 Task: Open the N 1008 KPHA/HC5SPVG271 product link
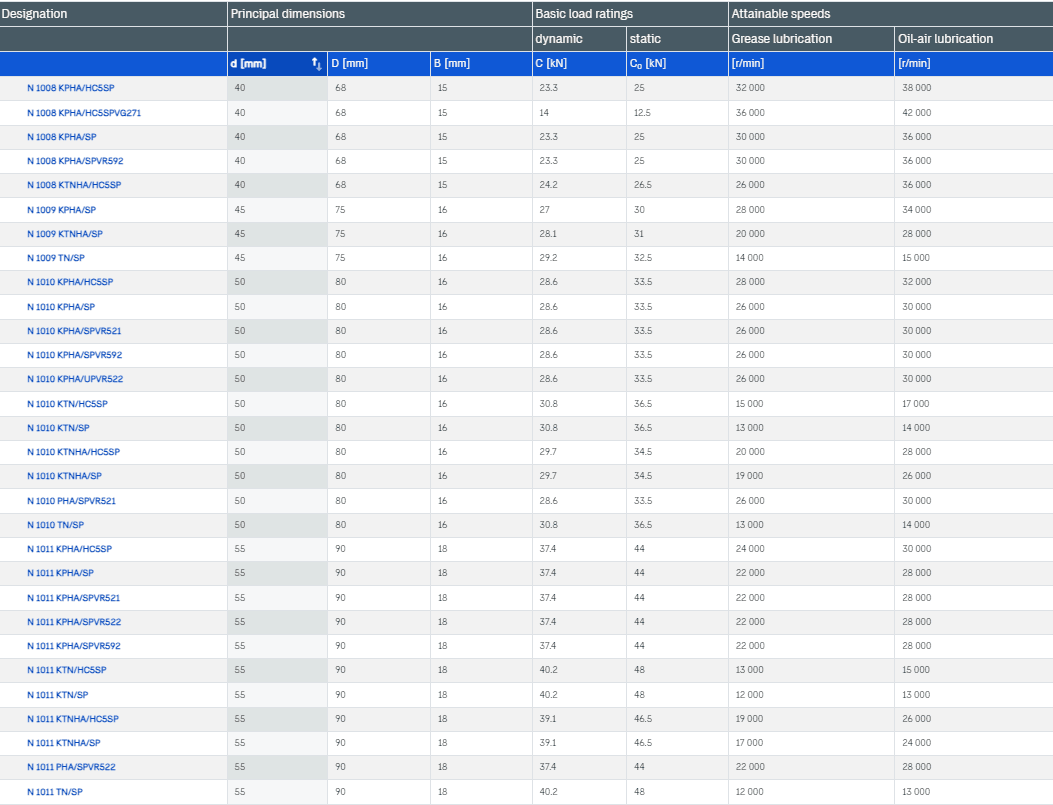84,113
